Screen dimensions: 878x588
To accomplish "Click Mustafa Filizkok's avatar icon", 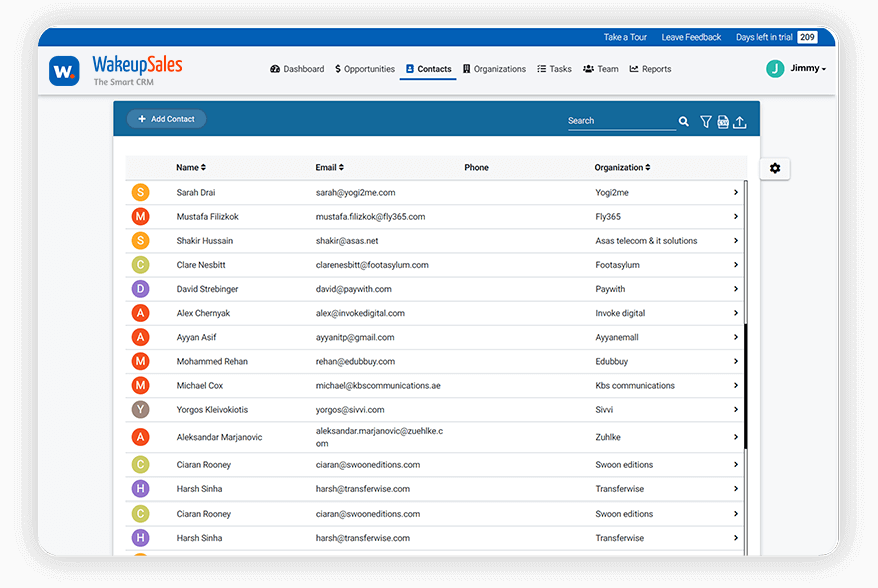I will (141, 217).
